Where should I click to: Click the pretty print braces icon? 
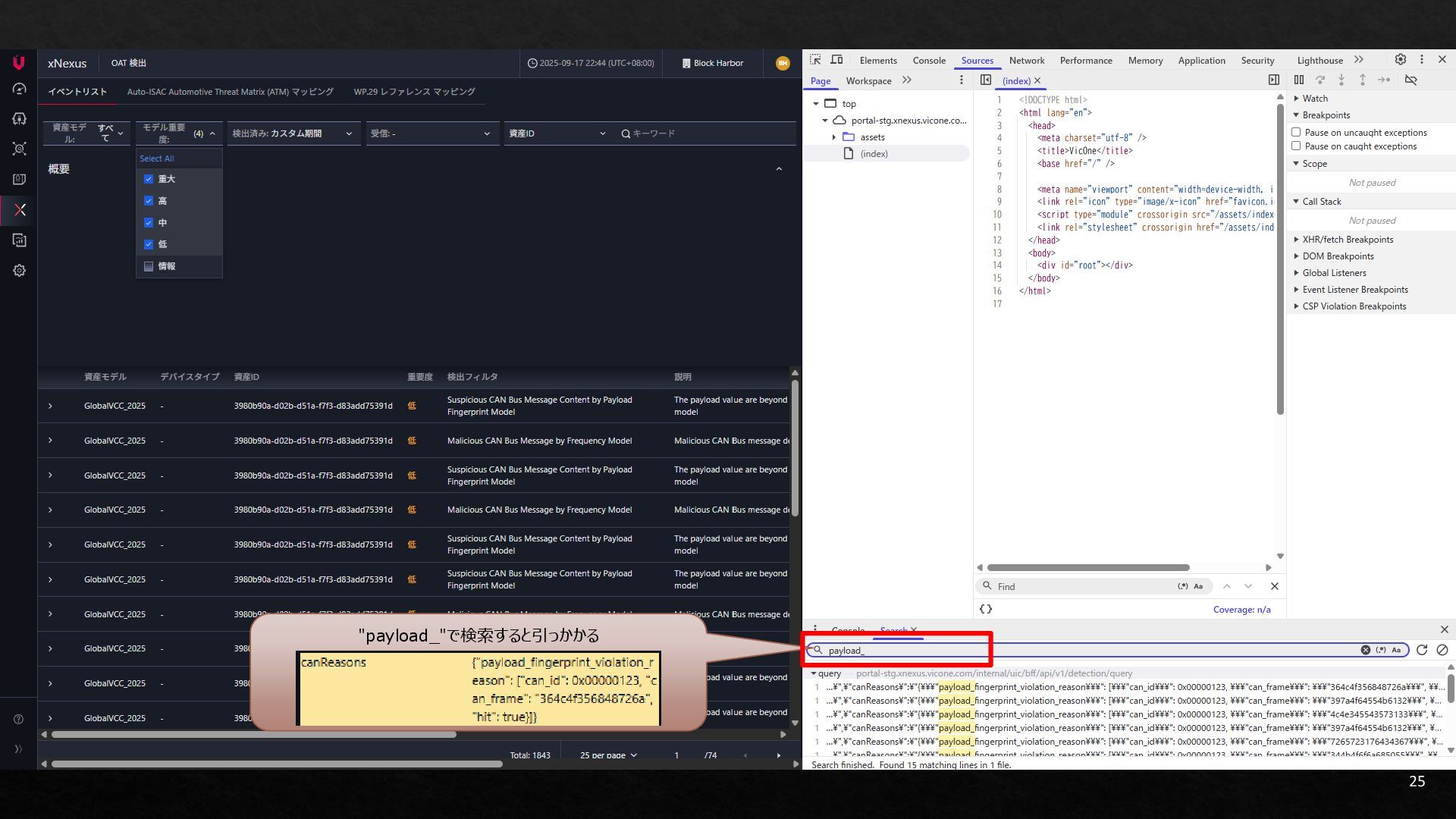986,609
